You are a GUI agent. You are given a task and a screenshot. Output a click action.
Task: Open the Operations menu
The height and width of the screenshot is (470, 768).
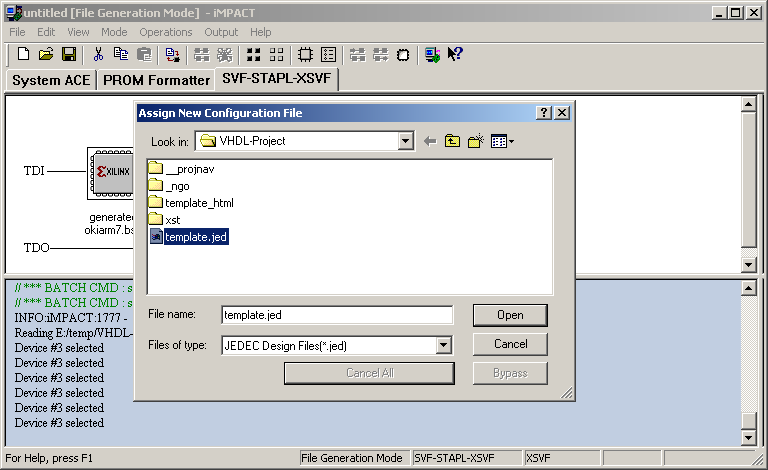click(x=166, y=32)
